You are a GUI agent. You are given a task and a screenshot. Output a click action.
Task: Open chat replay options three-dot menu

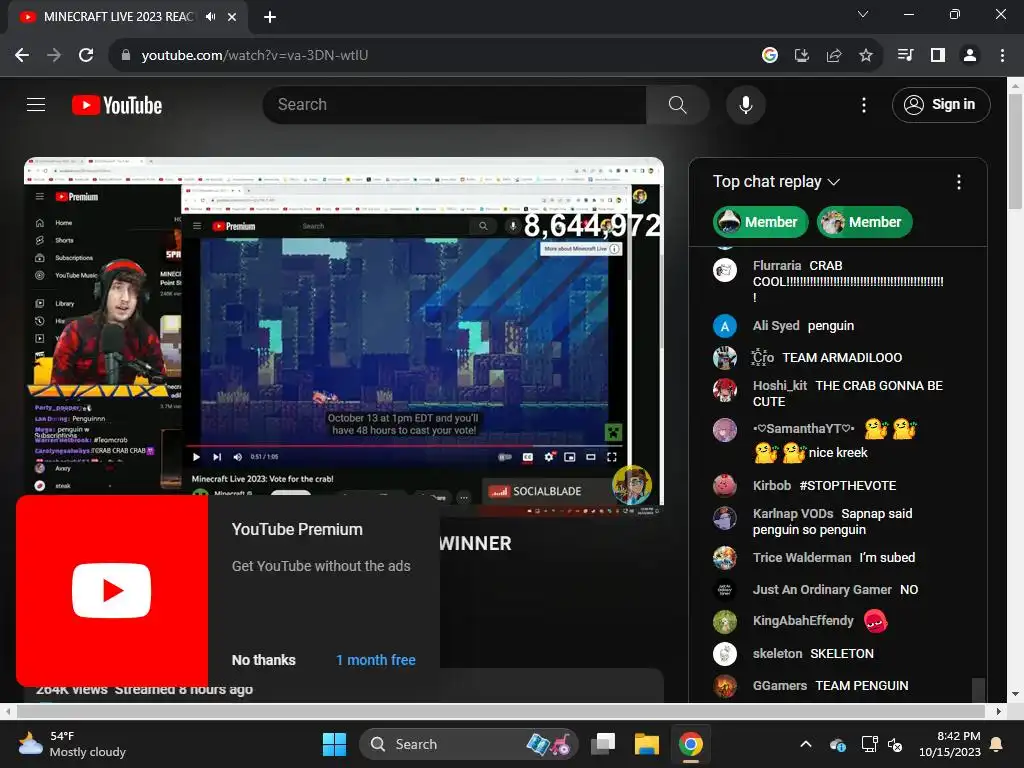click(958, 182)
